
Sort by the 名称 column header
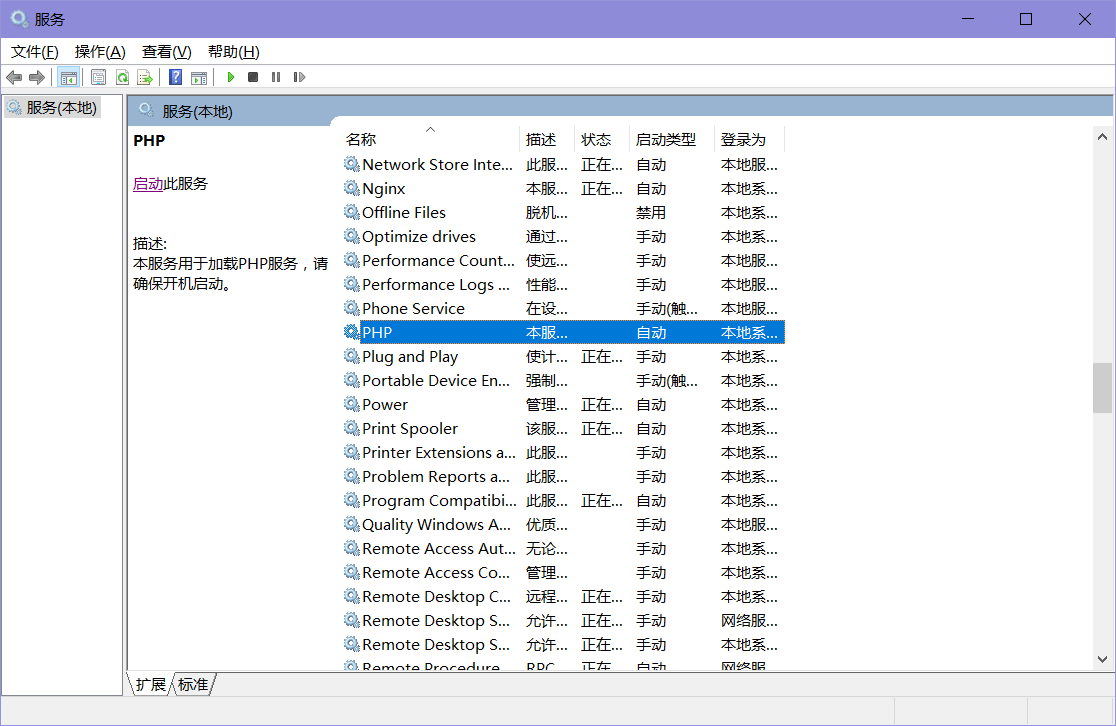pos(431,140)
